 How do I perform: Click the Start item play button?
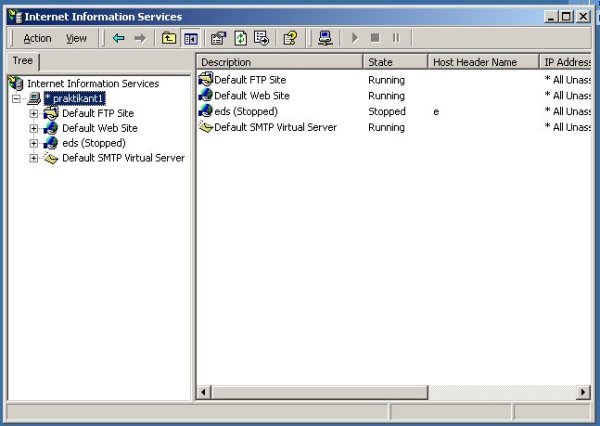coord(355,38)
